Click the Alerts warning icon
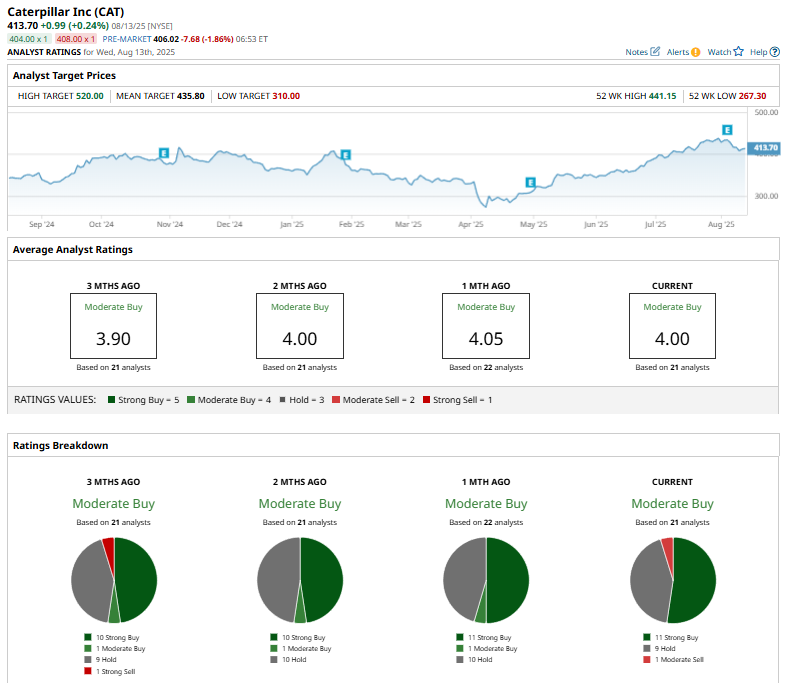 [695, 52]
